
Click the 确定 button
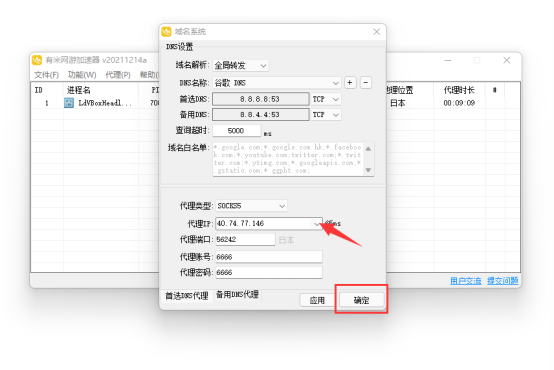point(361,300)
